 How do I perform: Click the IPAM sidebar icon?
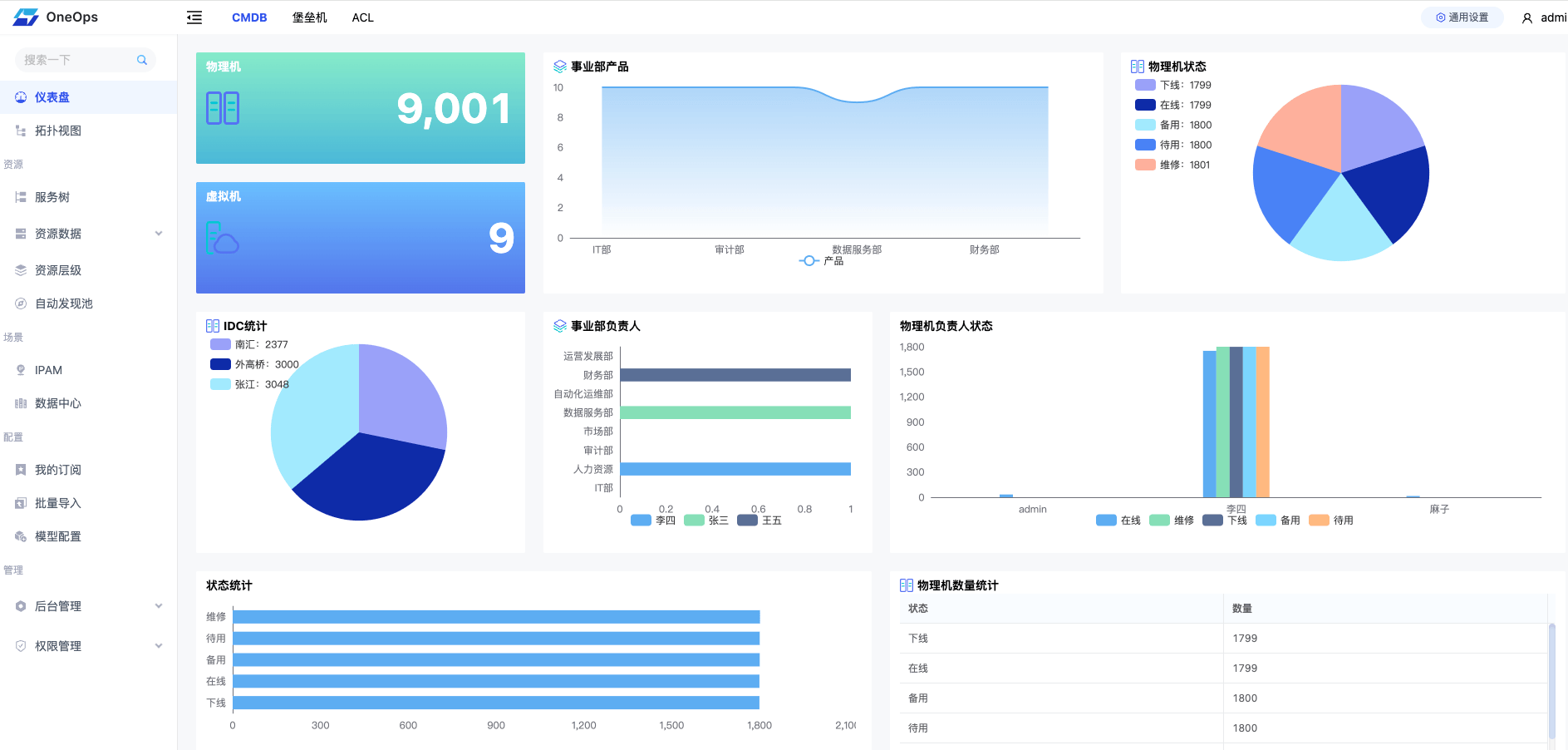(x=21, y=370)
